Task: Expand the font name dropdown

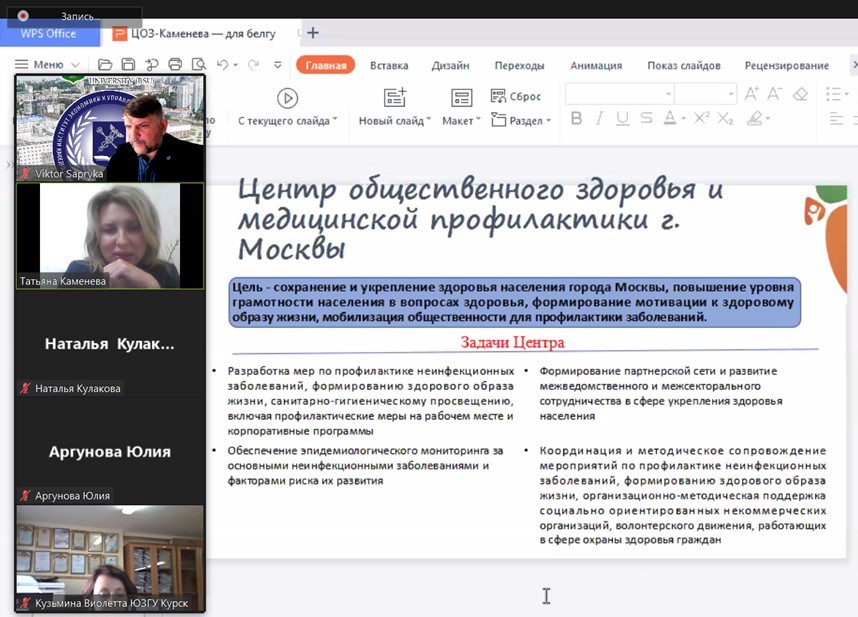Action: coord(668,94)
